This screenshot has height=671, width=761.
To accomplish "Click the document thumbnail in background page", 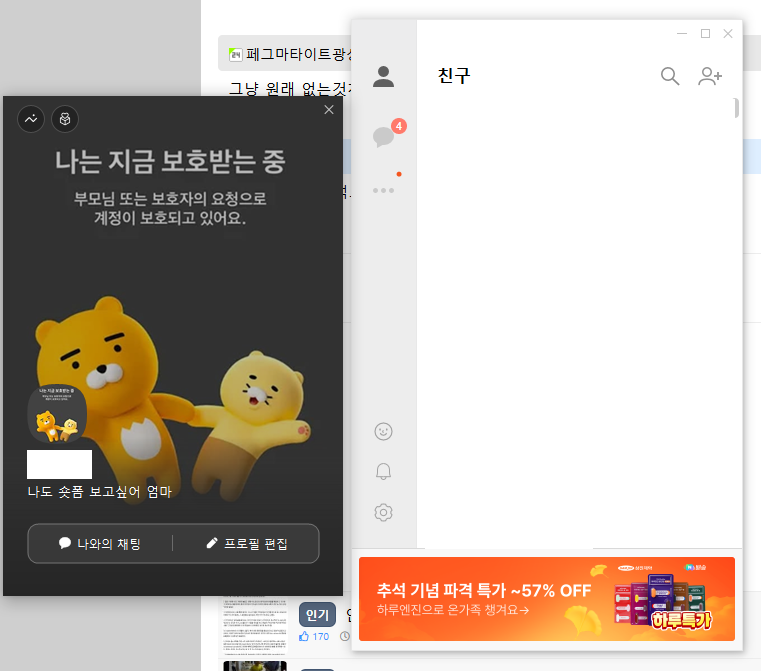I will pos(255,624).
